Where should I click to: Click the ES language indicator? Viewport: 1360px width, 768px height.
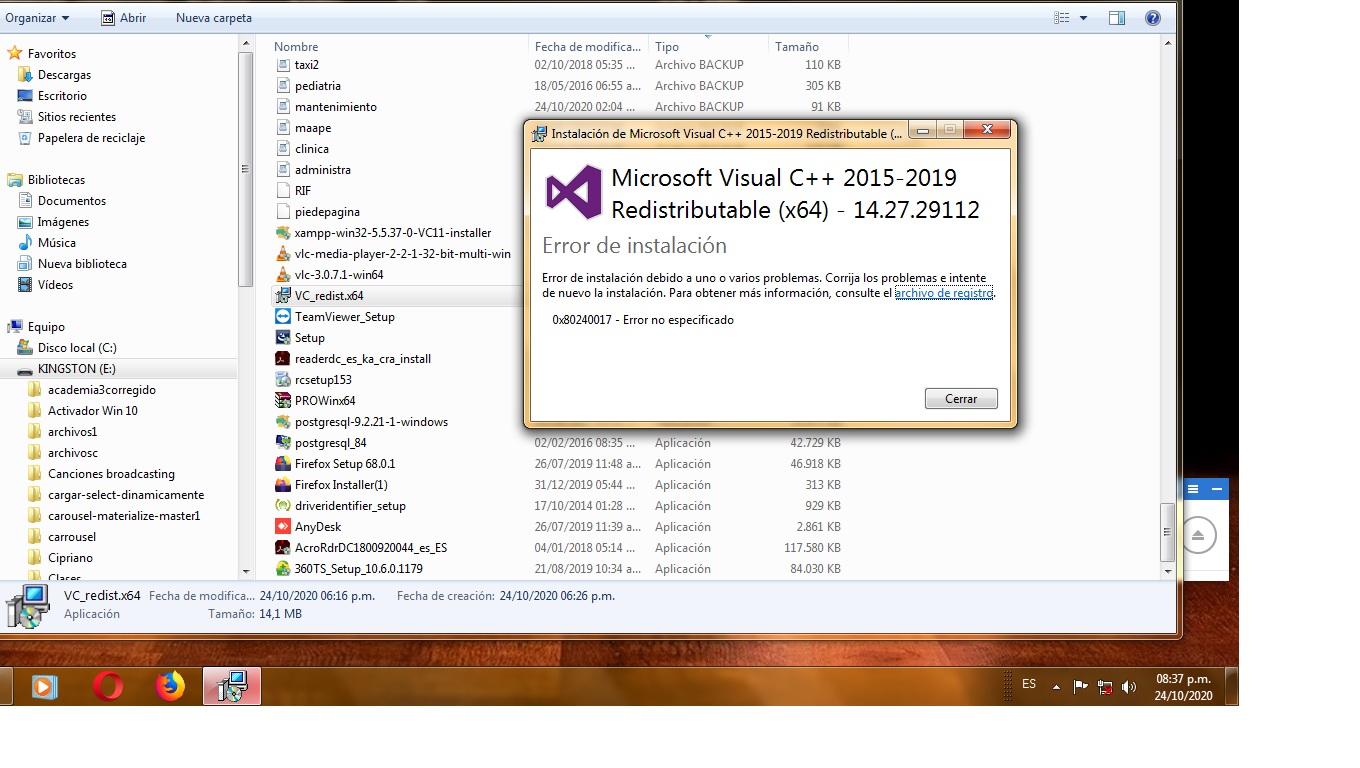point(1029,685)
